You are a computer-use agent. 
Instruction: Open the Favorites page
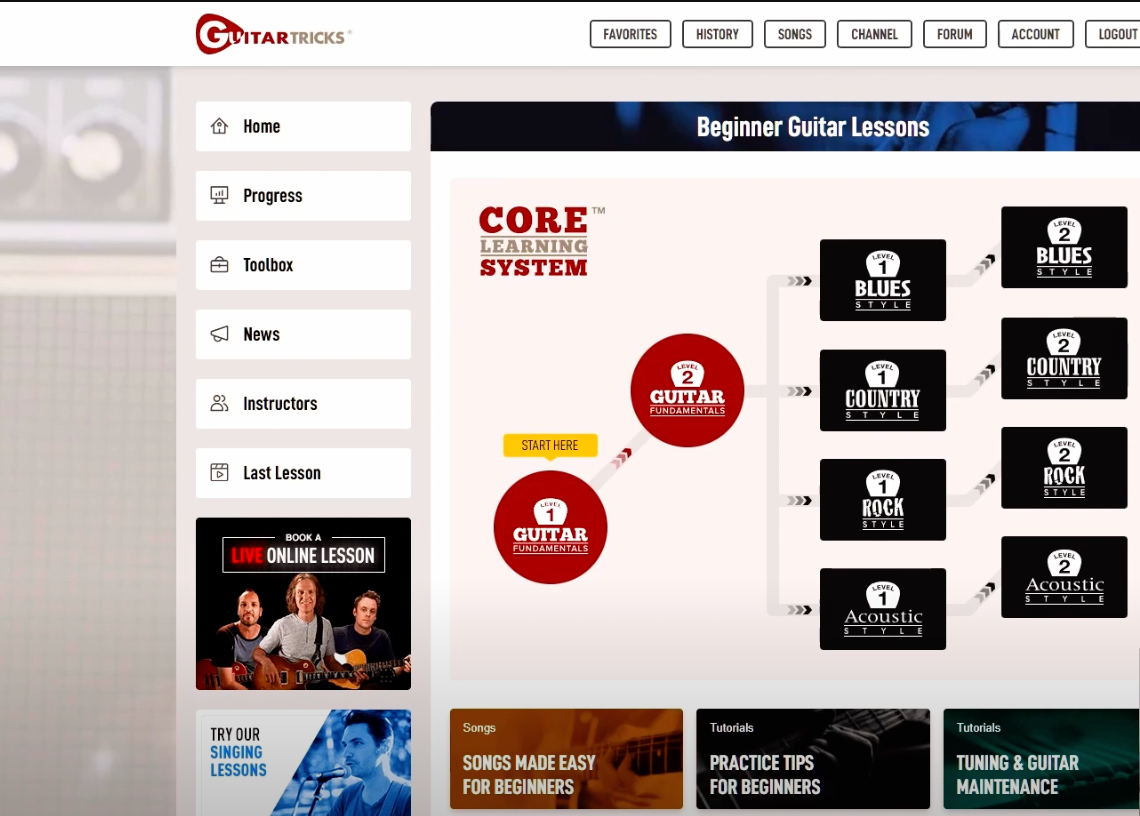click(630, 34)
